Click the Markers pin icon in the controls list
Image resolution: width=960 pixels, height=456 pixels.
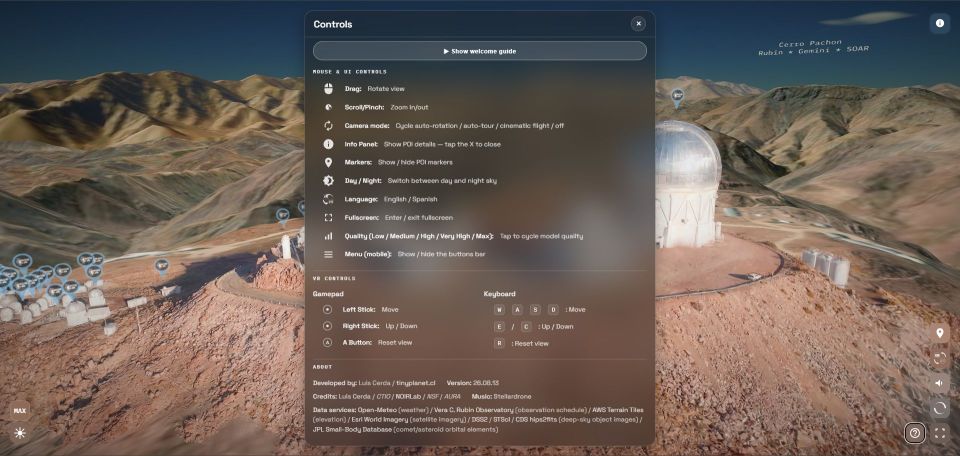pyautogui.click(x=328, y=162)
